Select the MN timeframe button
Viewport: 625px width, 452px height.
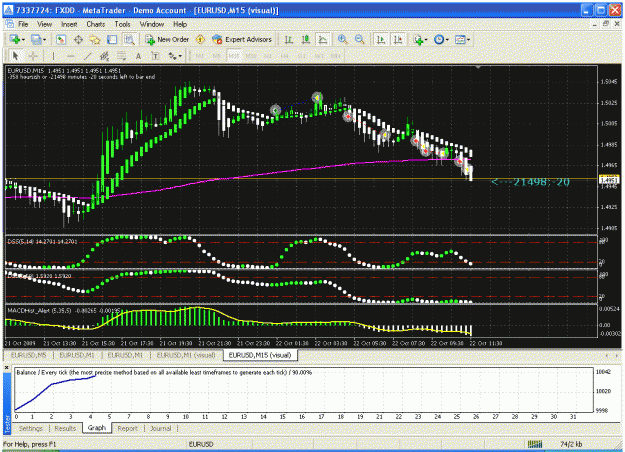click(x=336, y=56)
